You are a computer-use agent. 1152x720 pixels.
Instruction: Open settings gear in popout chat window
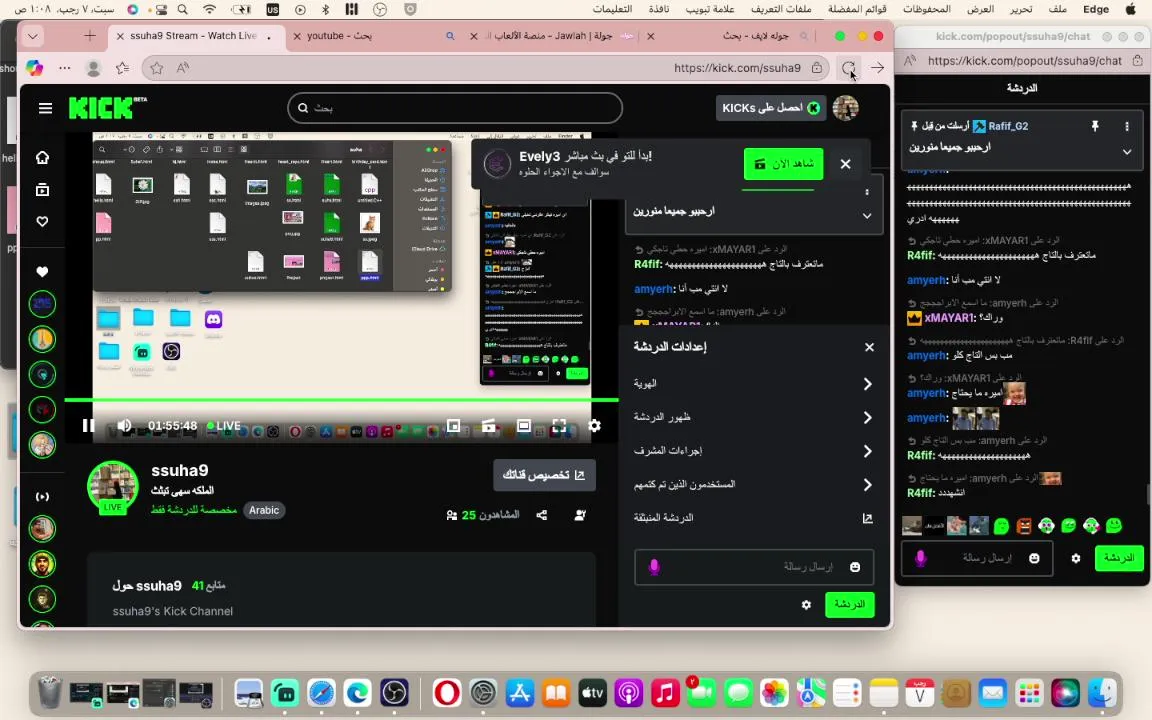(1076, 558)
